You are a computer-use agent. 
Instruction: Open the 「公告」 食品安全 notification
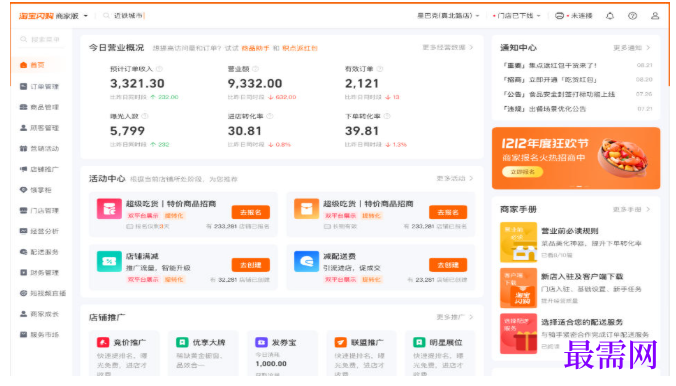coord(559,94)
